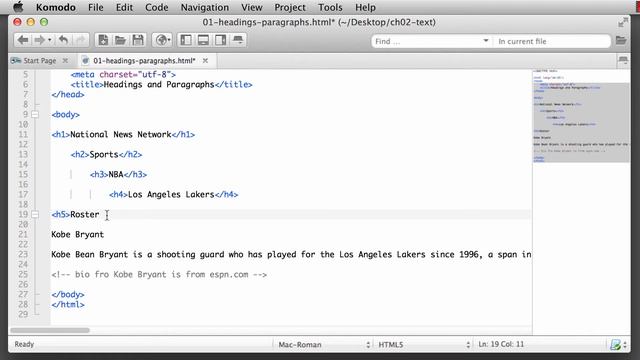Create a new file with the toolbar icon
Image resolution: width=640 pixels, height=360 pixels.
[x=103, y=40]
